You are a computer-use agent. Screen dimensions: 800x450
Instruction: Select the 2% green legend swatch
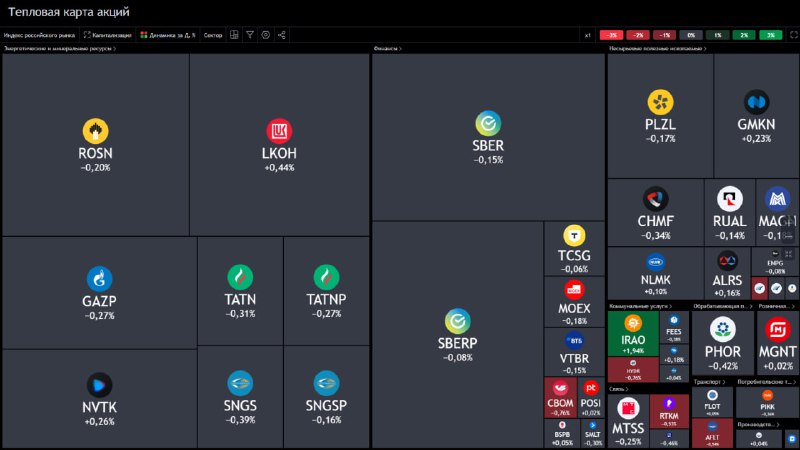pos(744,35)
